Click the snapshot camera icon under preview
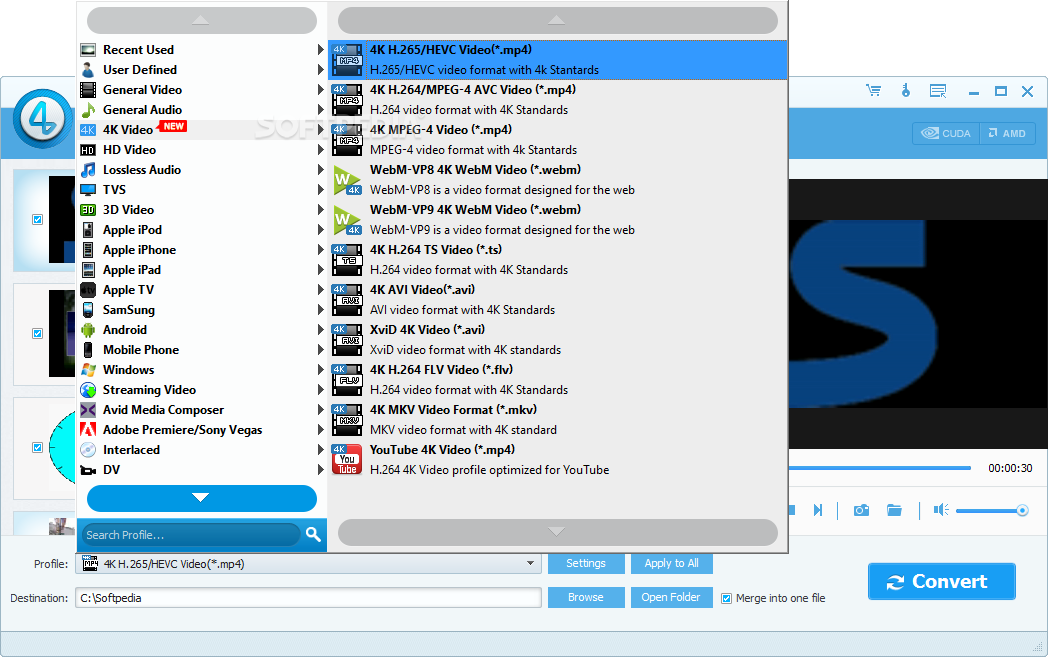The image size is (1048, 657). tap(862, 511)
